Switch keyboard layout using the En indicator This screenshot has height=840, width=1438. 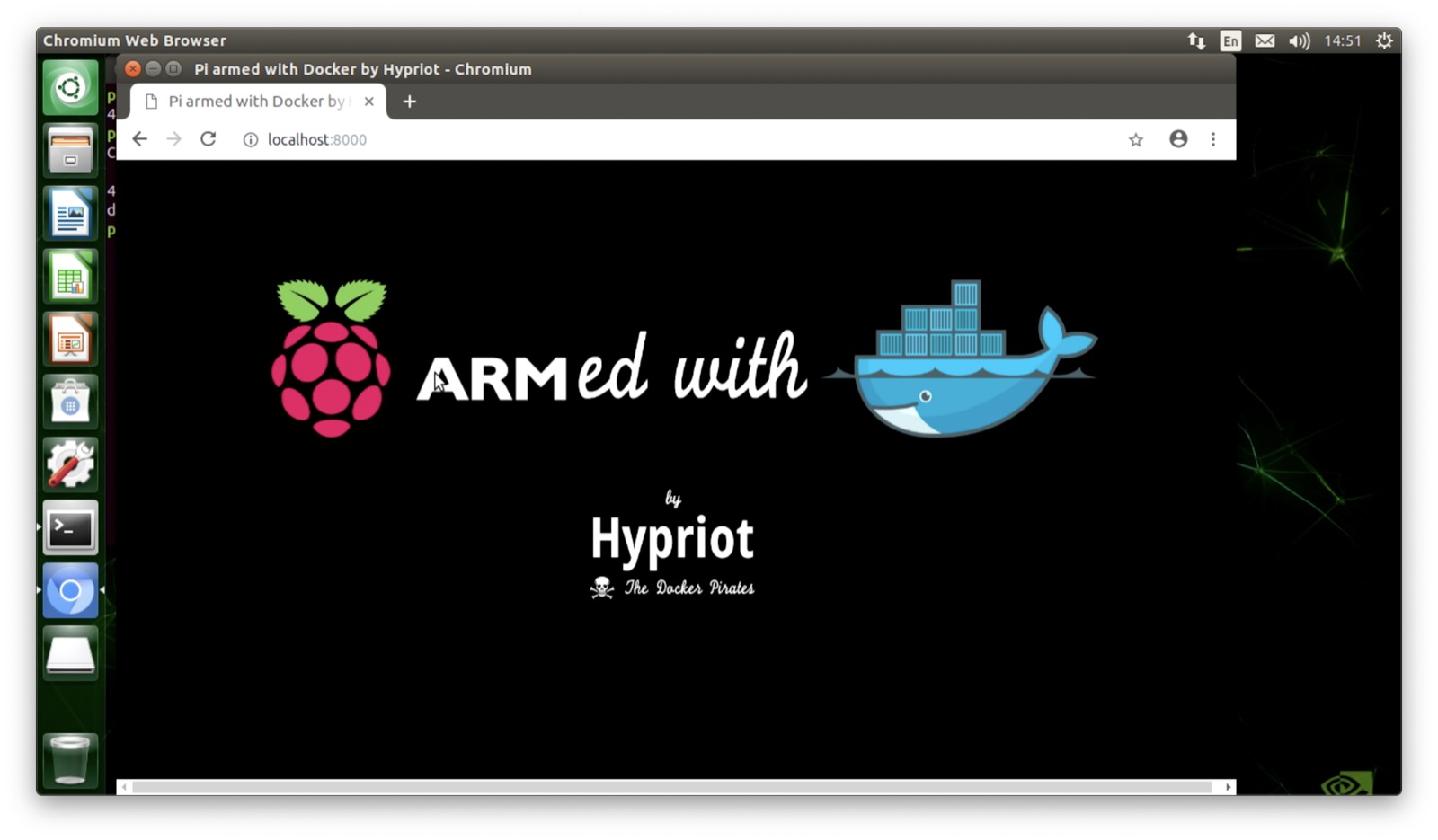click(1230, 40)
